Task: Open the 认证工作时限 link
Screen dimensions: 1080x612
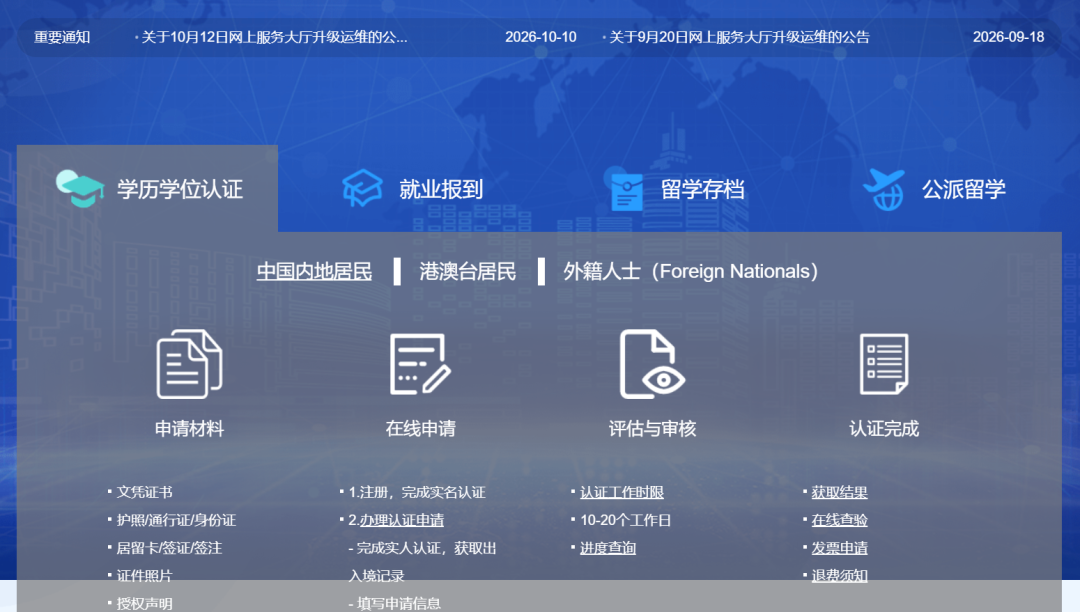Action: (x=621, y=492)
